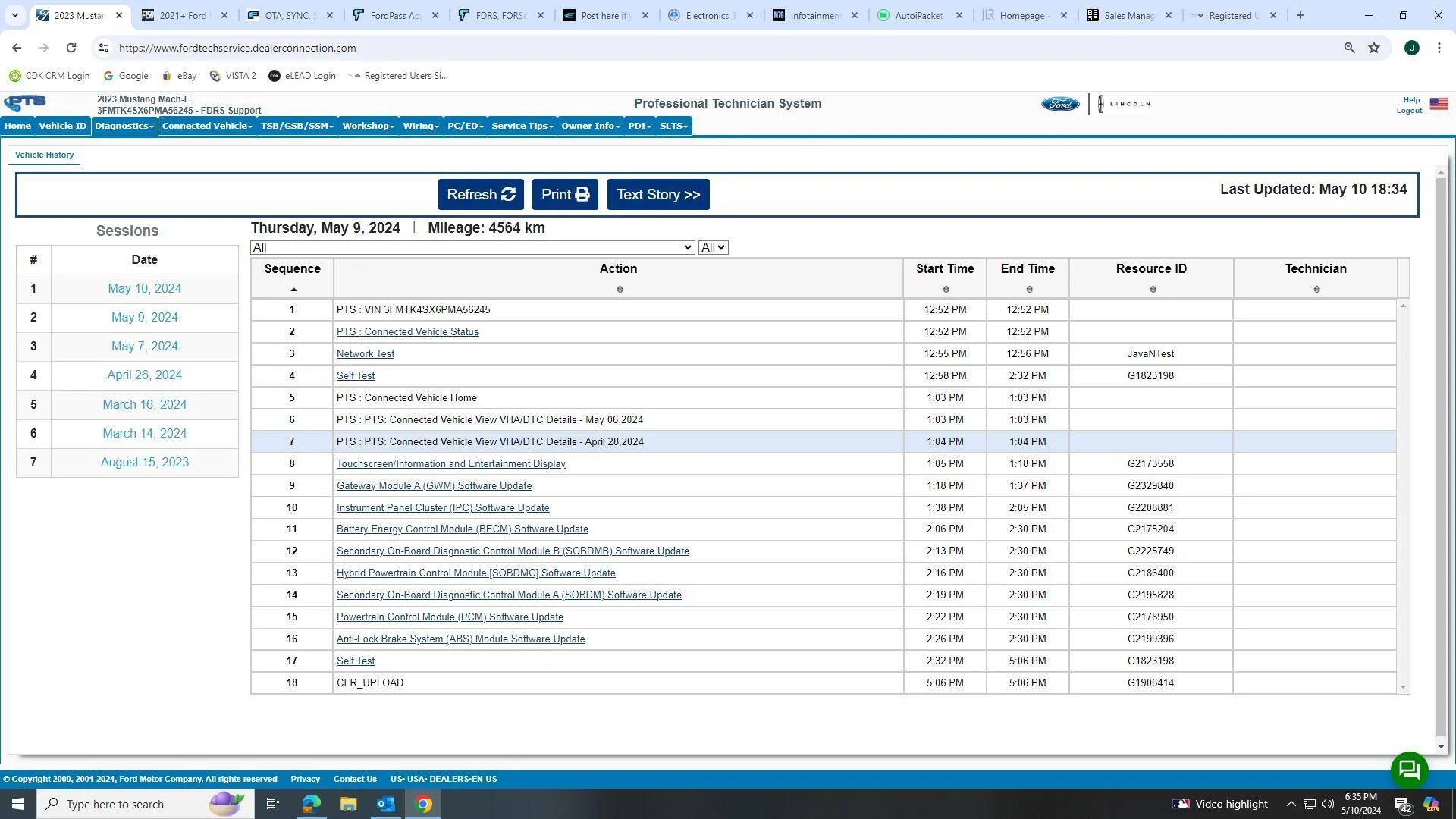Click the PTS logo icon
The width and height of the screenshot is (1456, 819).
pyautogui.click(x=25, y=104)
